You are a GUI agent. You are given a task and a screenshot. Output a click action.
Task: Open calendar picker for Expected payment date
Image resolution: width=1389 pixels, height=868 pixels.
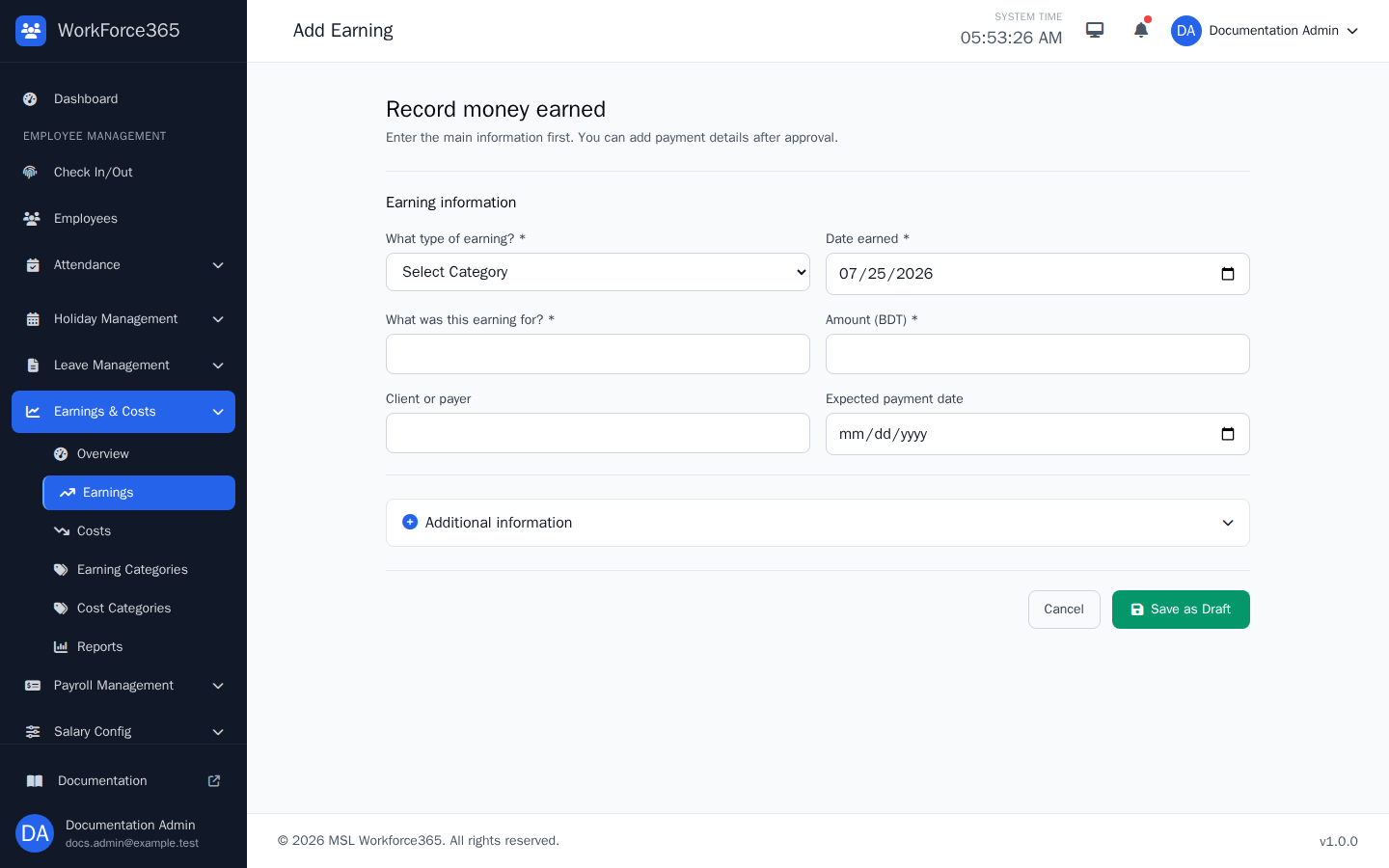[1228, 434]
